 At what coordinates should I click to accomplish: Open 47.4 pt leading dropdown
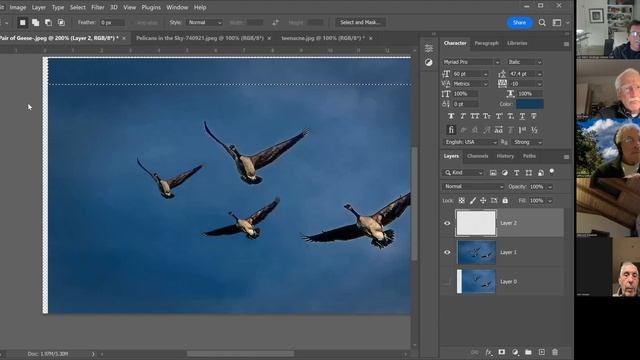coord(525,74)
